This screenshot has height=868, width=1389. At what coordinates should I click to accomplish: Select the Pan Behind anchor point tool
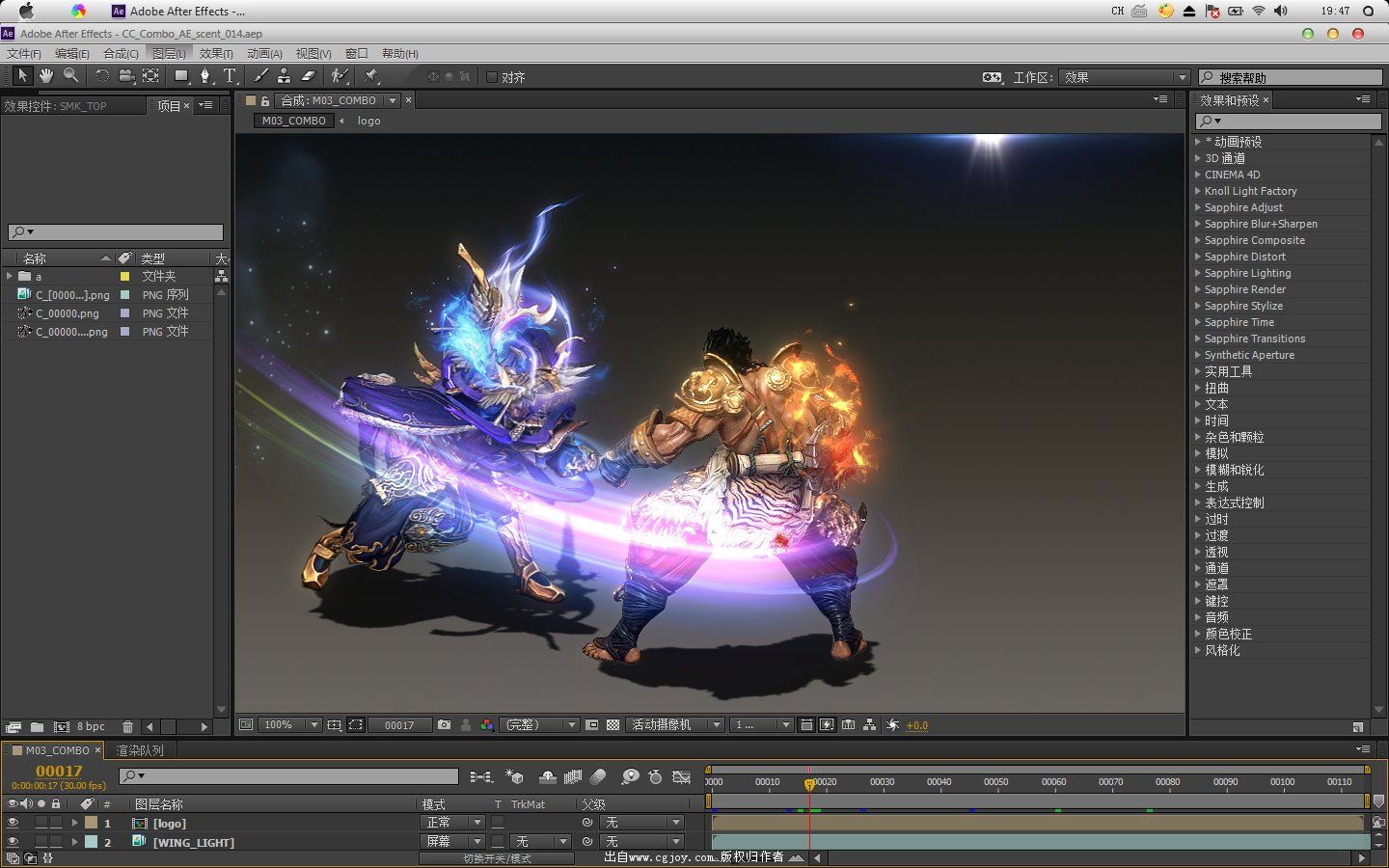click(150, 76)
